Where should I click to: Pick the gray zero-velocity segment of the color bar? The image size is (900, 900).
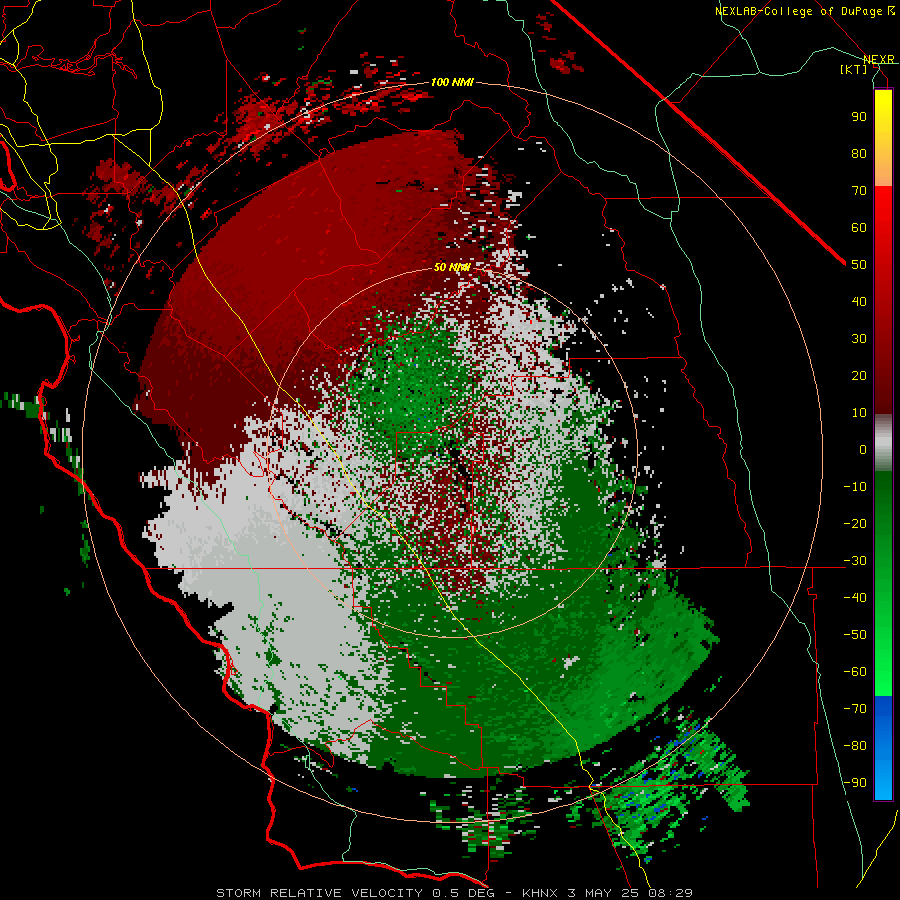point(883,443)
